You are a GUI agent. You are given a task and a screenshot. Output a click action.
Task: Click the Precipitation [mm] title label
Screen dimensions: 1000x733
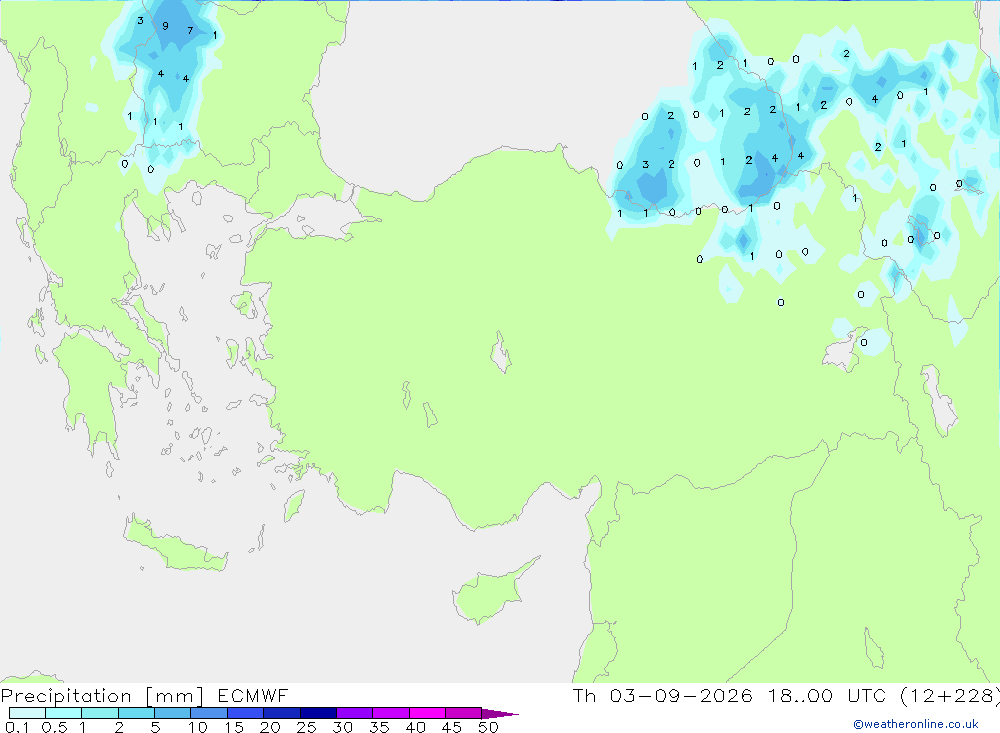102,696
